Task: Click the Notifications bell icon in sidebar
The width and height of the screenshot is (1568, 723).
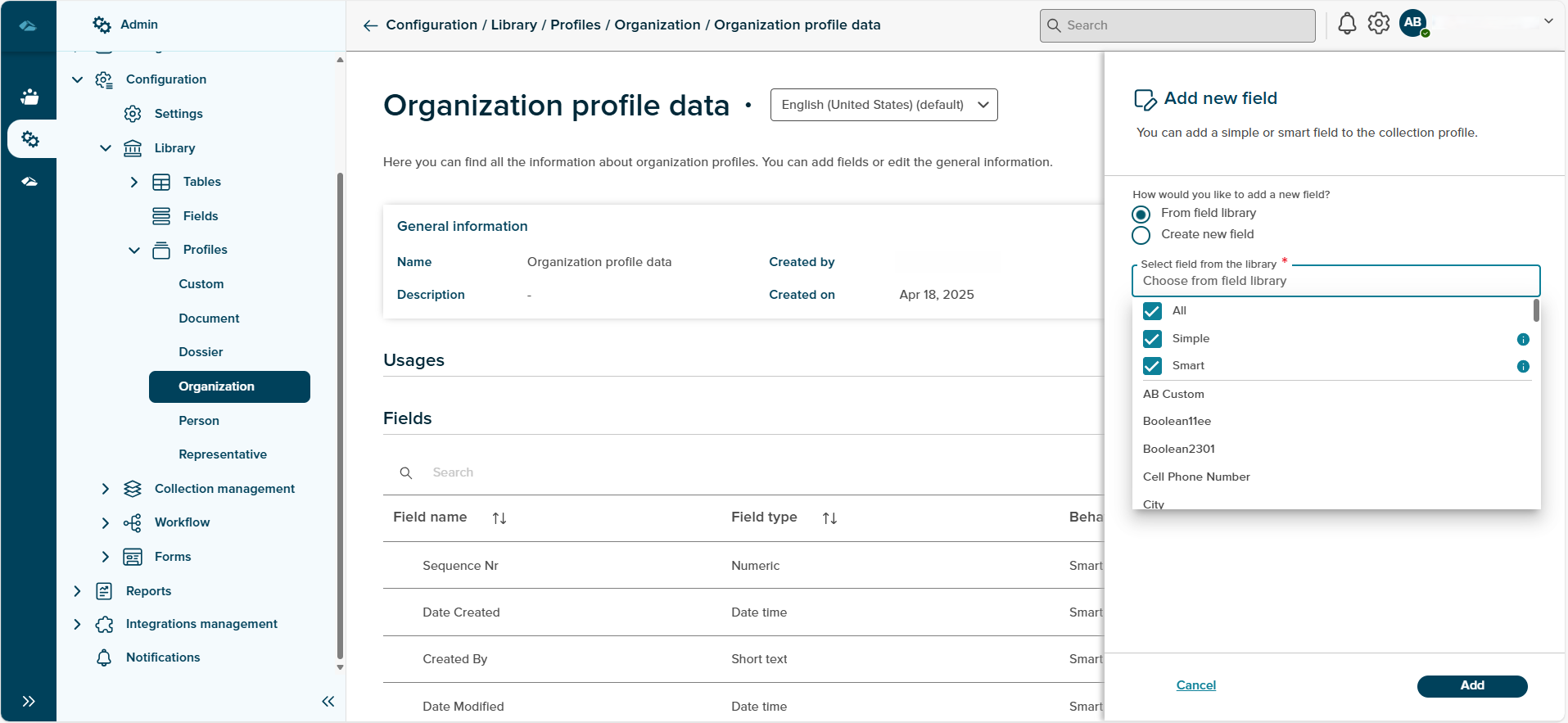Action: [x=104, y=657]
